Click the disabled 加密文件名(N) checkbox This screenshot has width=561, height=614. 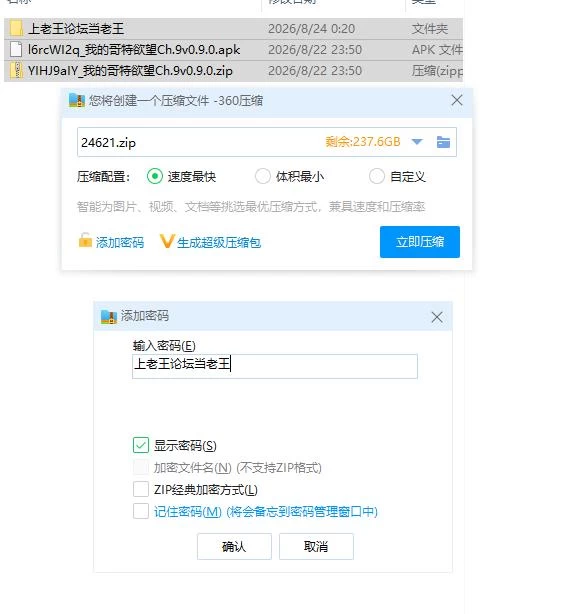pos(141,467)
